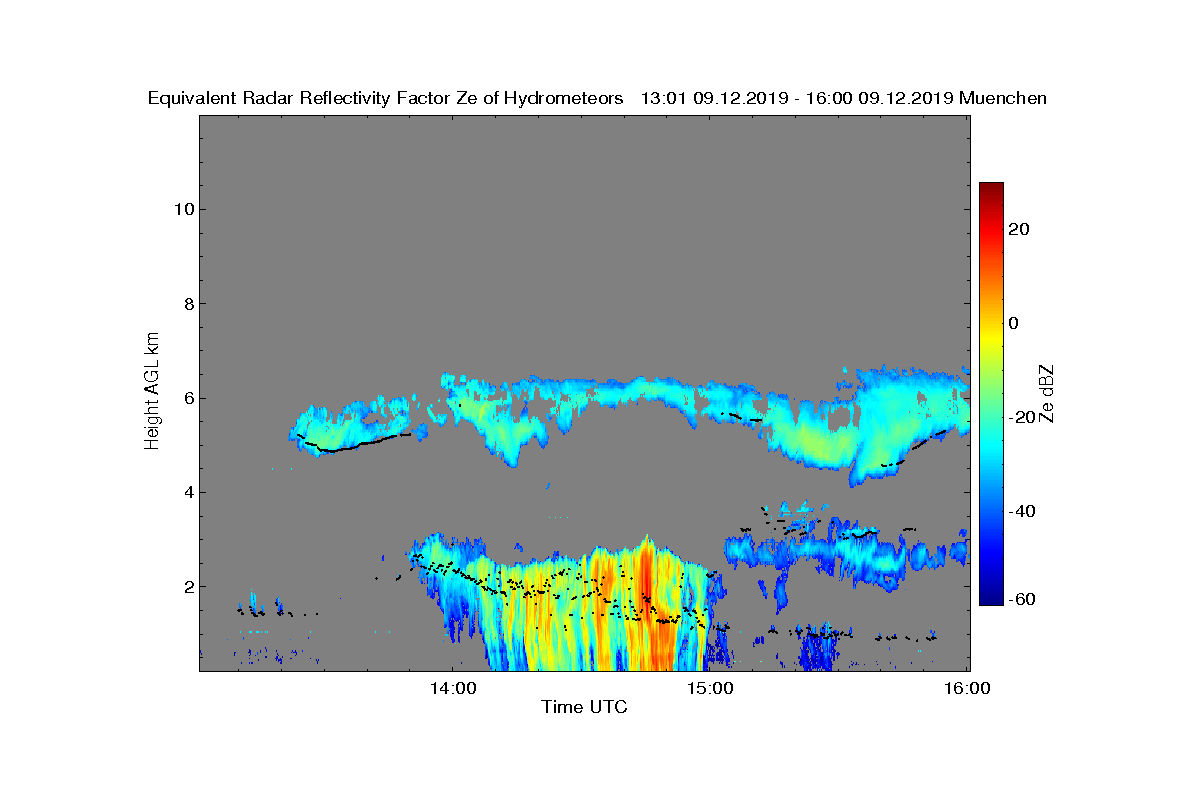Click the height tick label 10
This screenshot has height=800, width=1200.
(182, 209)
